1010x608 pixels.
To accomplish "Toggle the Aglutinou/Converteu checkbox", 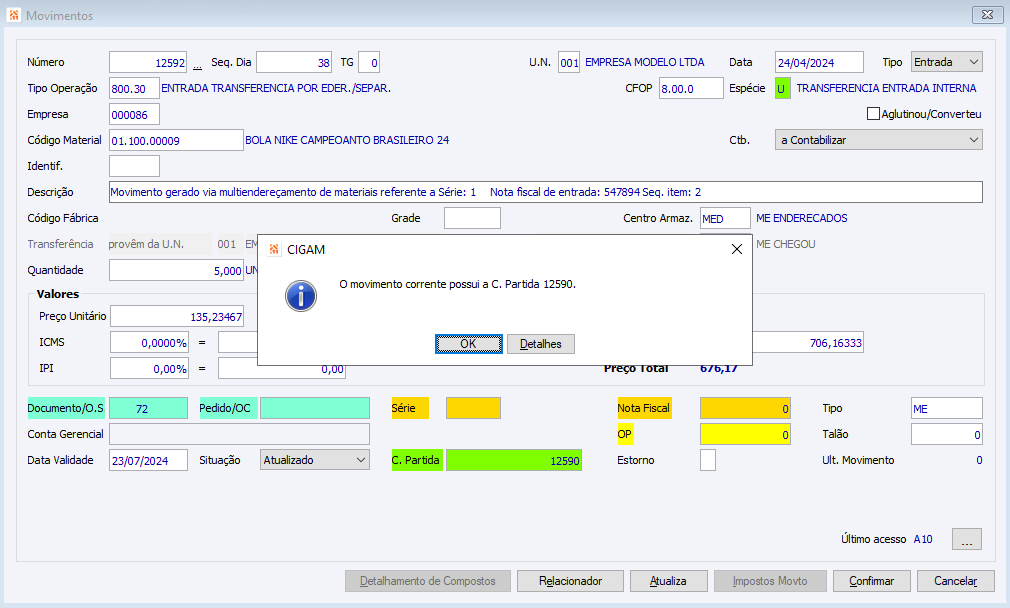I will tap(873, 114).
